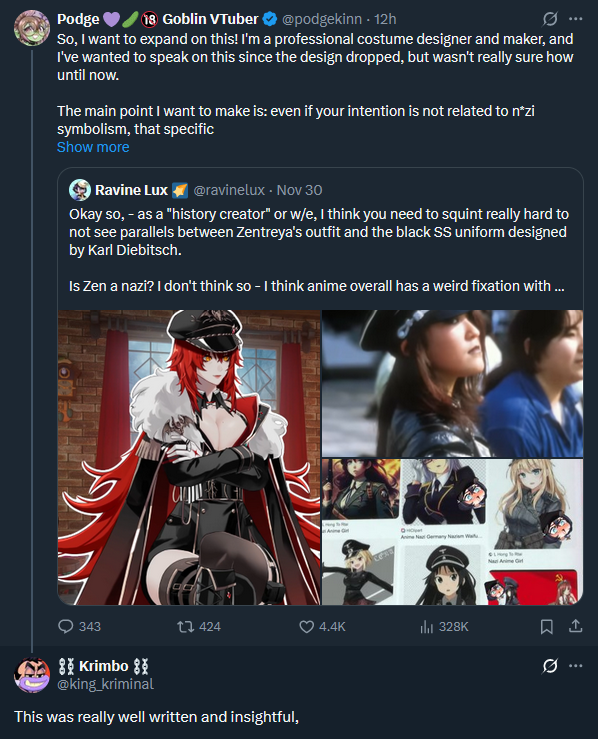Open Podge's profile avatar
Image resolution: width=598 pixels, height=739 pixels.
click(32, 28)
